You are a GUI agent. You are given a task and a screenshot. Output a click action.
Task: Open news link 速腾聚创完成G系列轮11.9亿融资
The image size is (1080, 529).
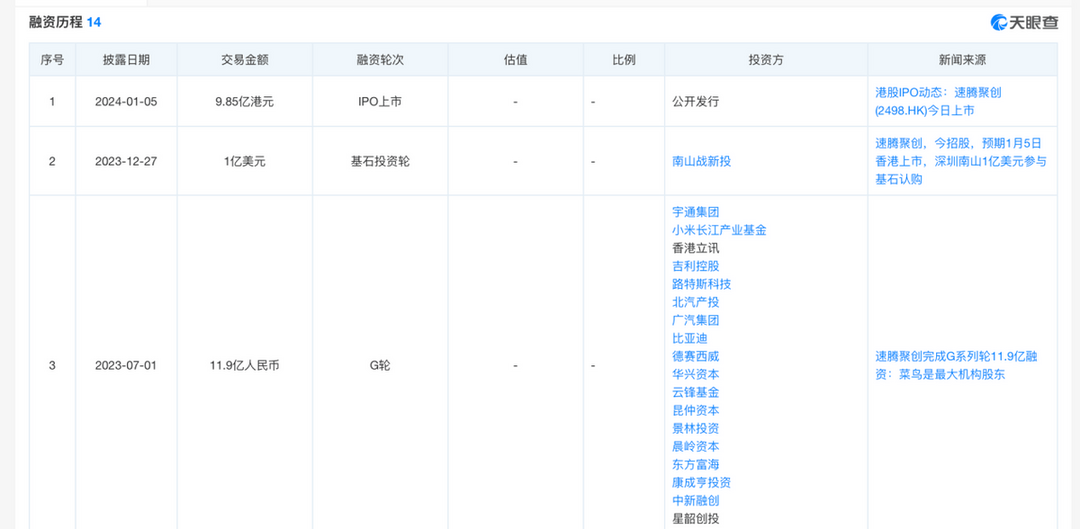957,366
